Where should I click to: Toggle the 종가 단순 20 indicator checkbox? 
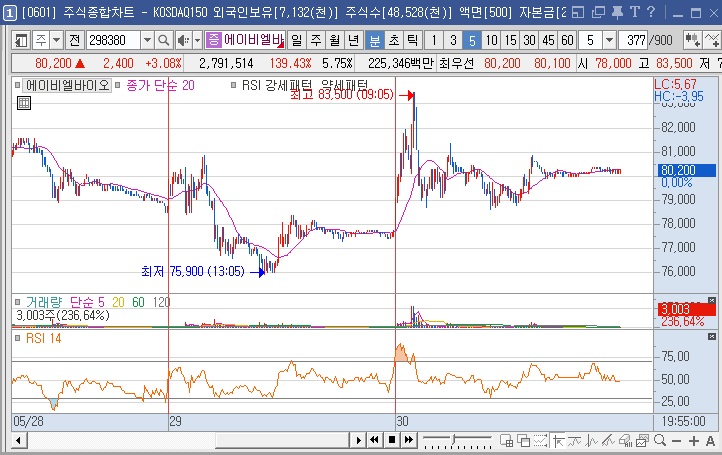[117, 85]
